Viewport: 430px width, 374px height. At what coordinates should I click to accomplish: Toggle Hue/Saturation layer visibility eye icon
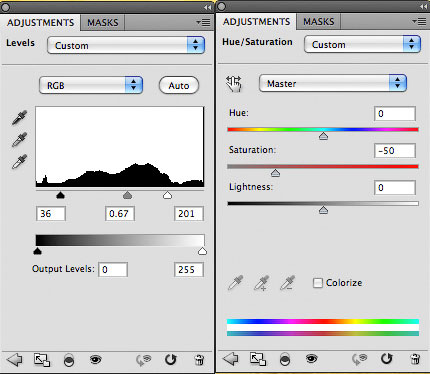pos(311,359)
